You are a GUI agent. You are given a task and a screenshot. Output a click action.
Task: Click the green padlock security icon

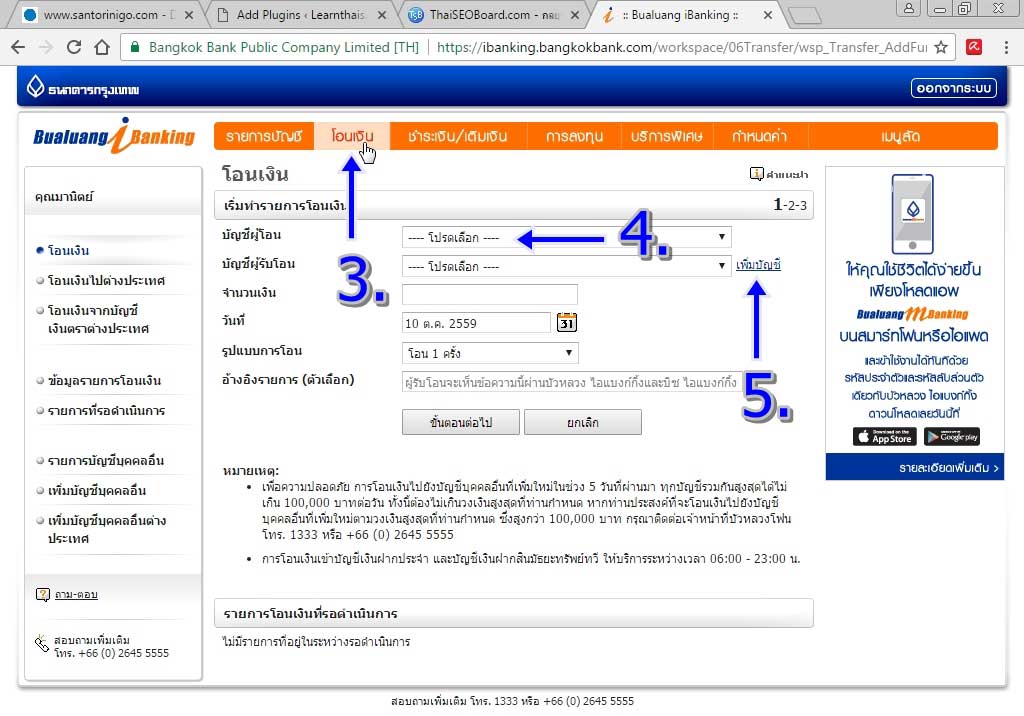pos(135,47)
